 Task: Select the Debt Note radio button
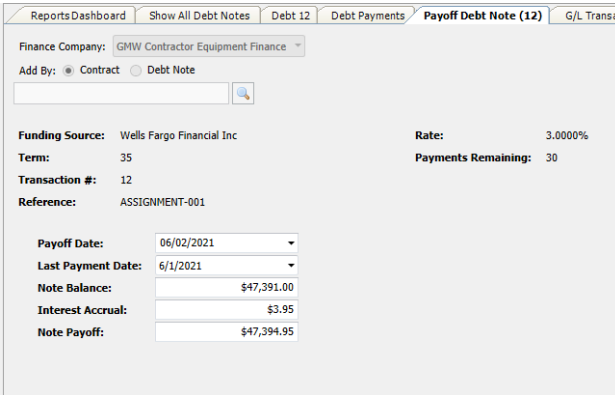[x=136, y=71]
